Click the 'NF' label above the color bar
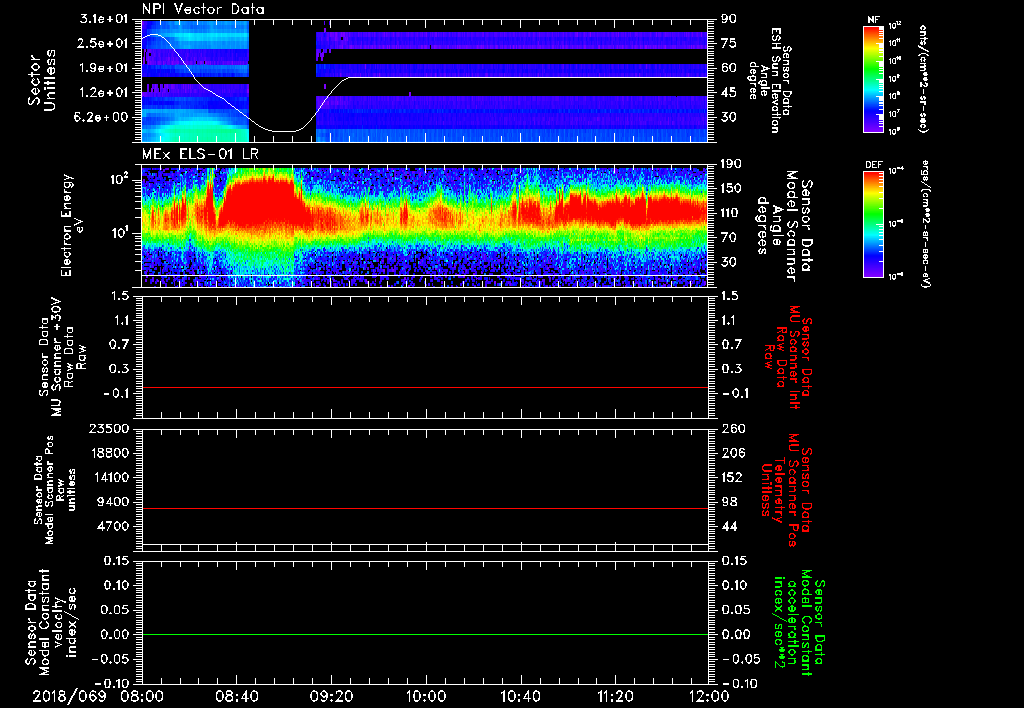Image resolution: width=1024 pixels, height=708 pixels. click(873, 21)
